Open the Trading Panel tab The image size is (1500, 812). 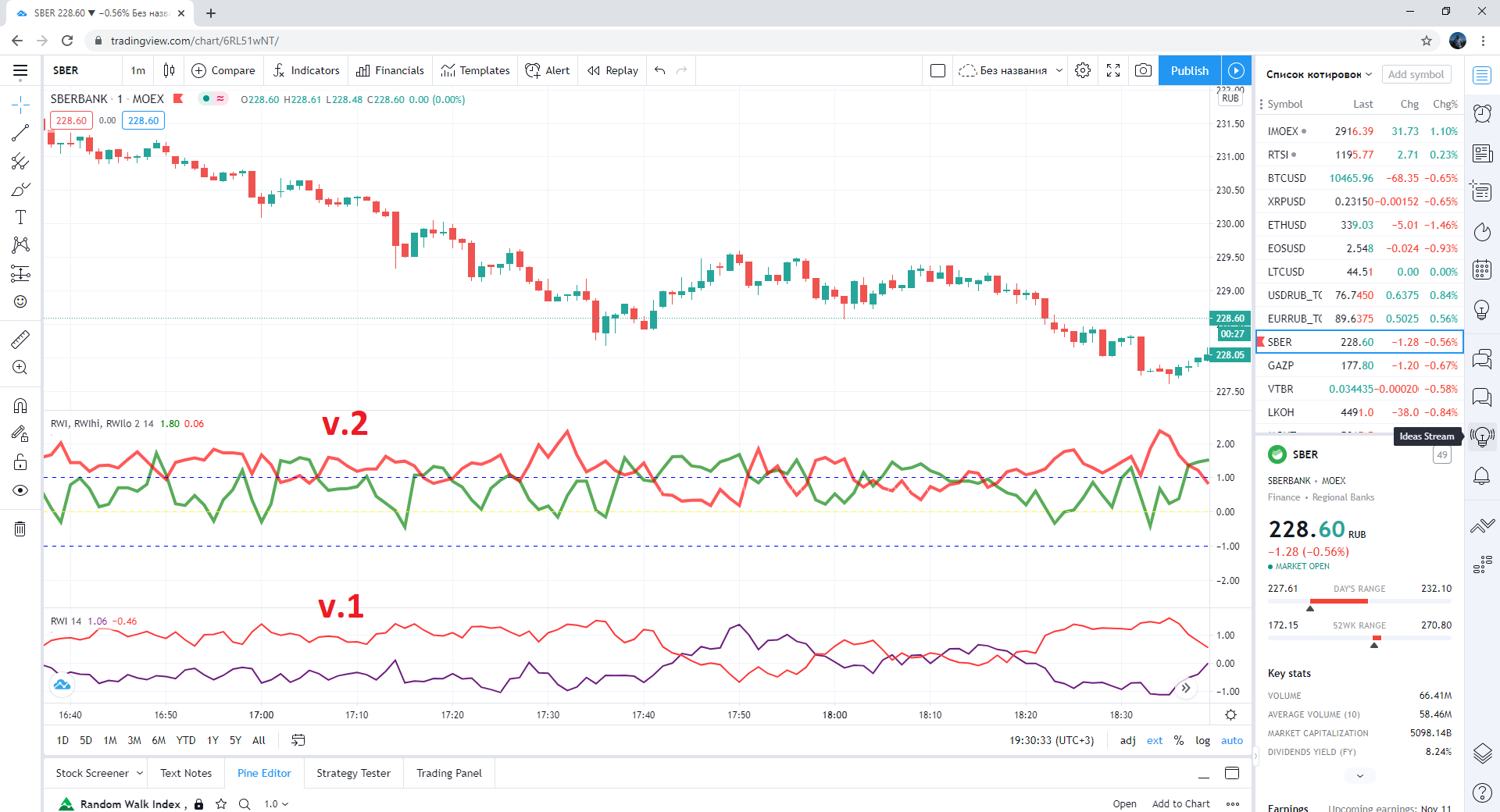[448, 773]
